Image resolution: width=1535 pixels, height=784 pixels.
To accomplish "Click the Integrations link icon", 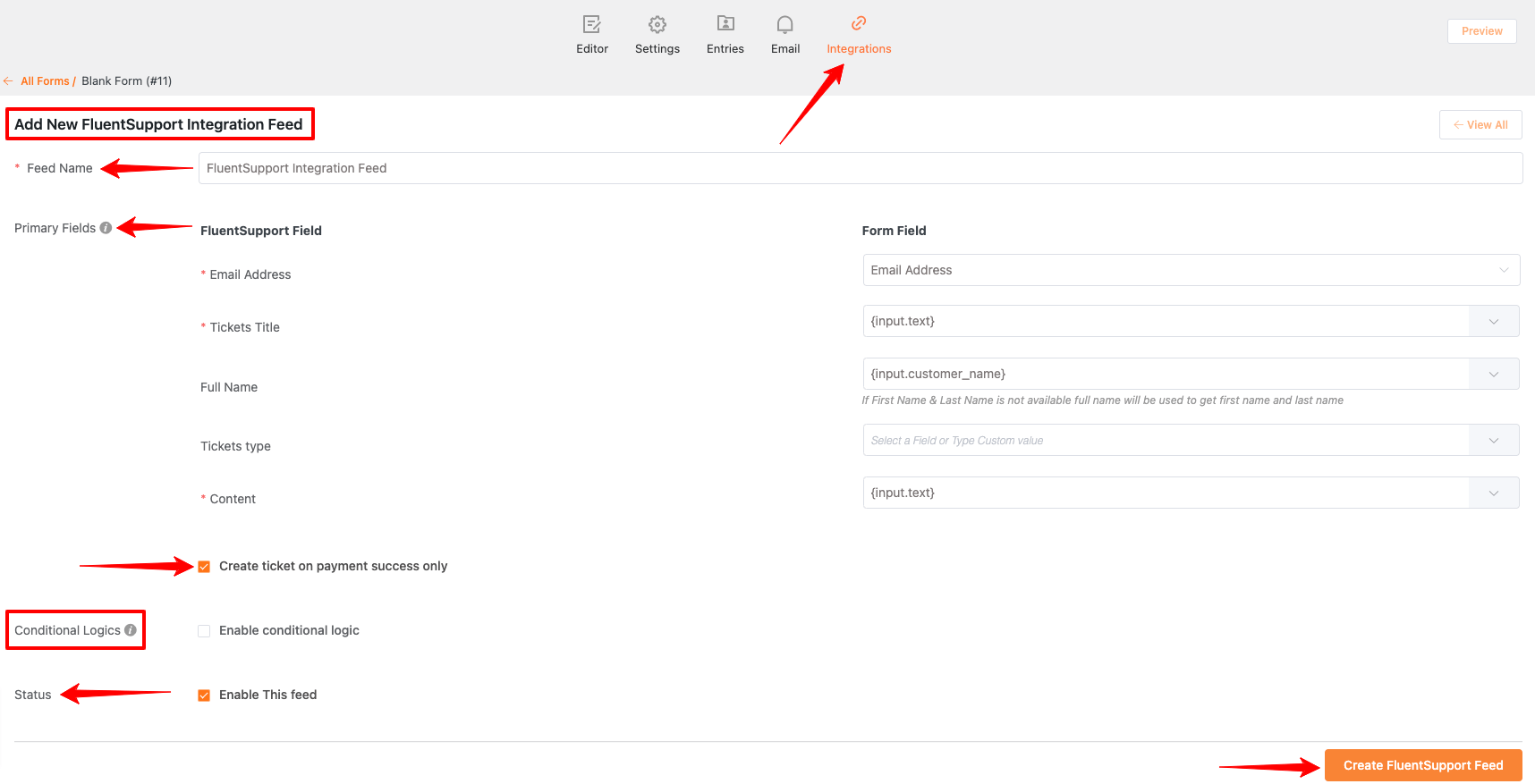I will pyautogui.click(x=859, y=23).
